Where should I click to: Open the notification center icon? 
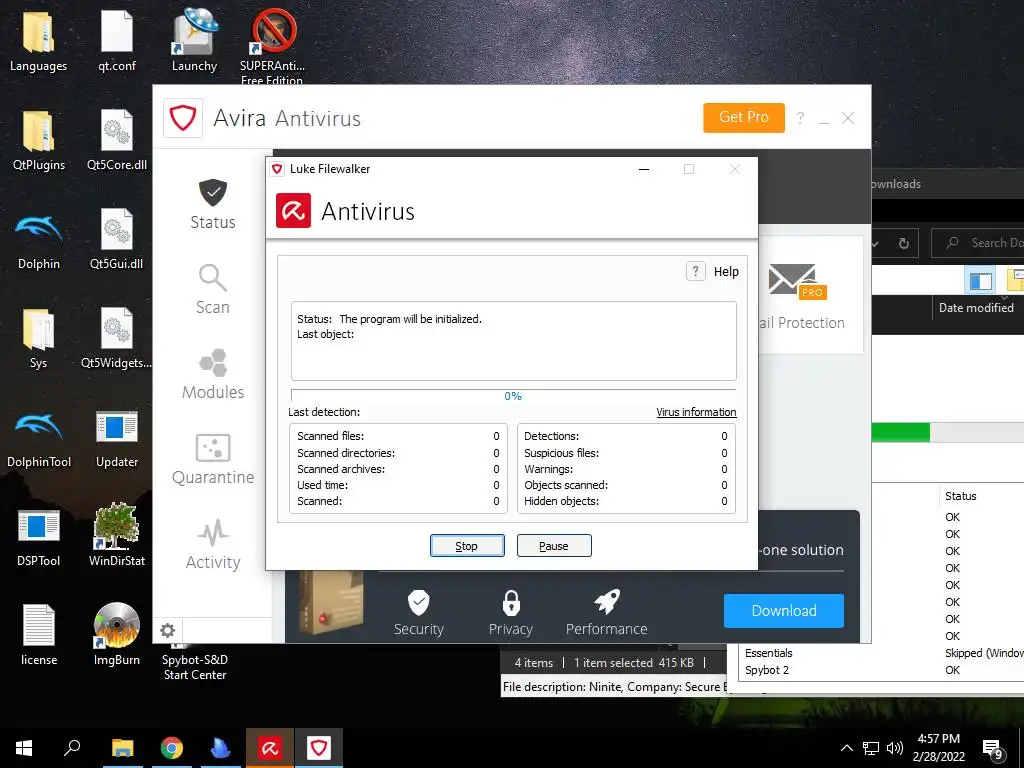[x=993, y=749]
